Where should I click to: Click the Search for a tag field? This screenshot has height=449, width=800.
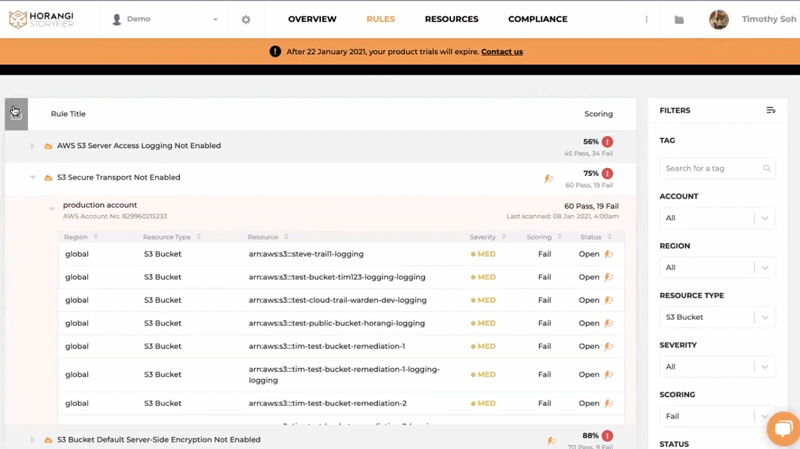717,168
